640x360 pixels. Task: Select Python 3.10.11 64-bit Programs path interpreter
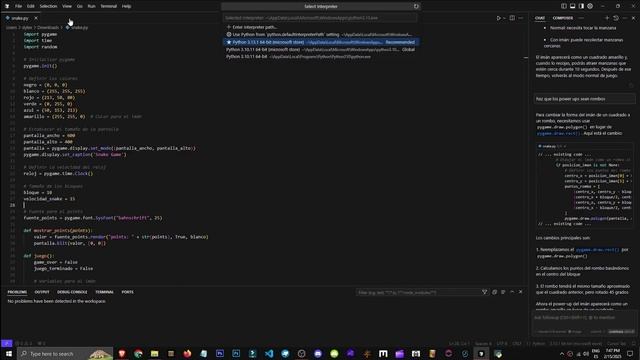(320, 57)
